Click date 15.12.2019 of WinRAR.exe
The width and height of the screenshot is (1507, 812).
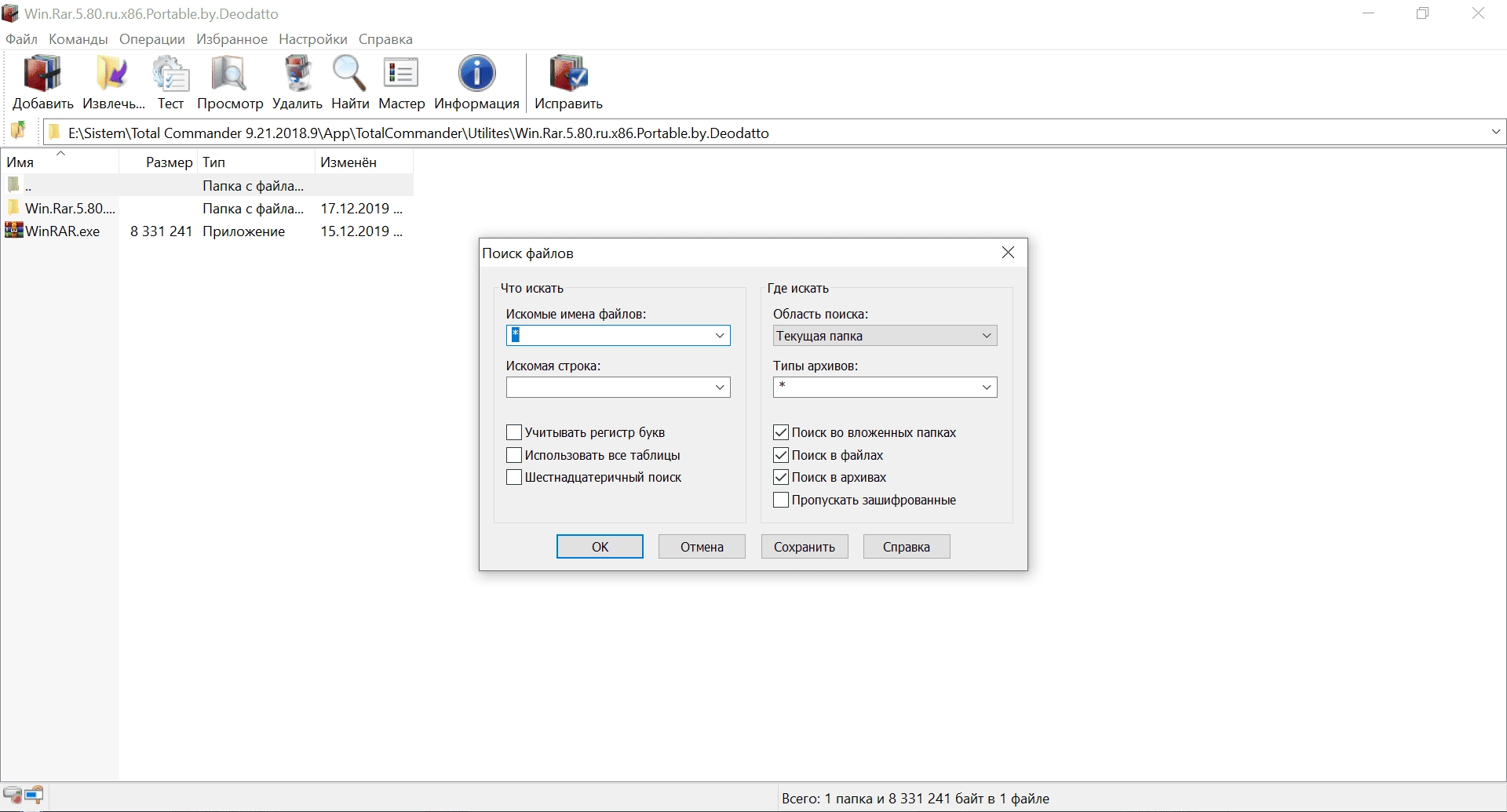pos(361,231)
